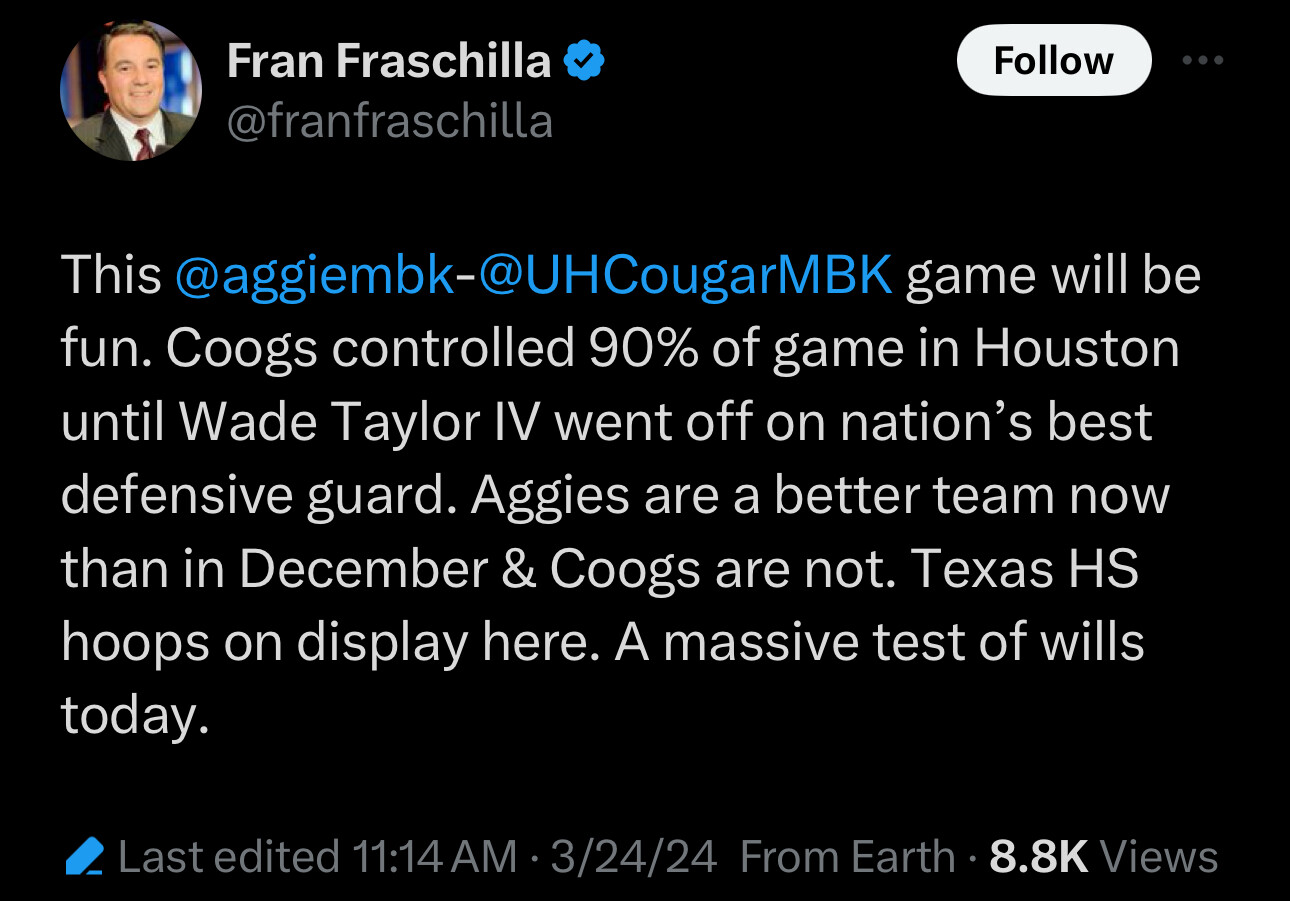Click the defensive guard text line
This screenshot has width=1290, height=901.
(615, 495)
